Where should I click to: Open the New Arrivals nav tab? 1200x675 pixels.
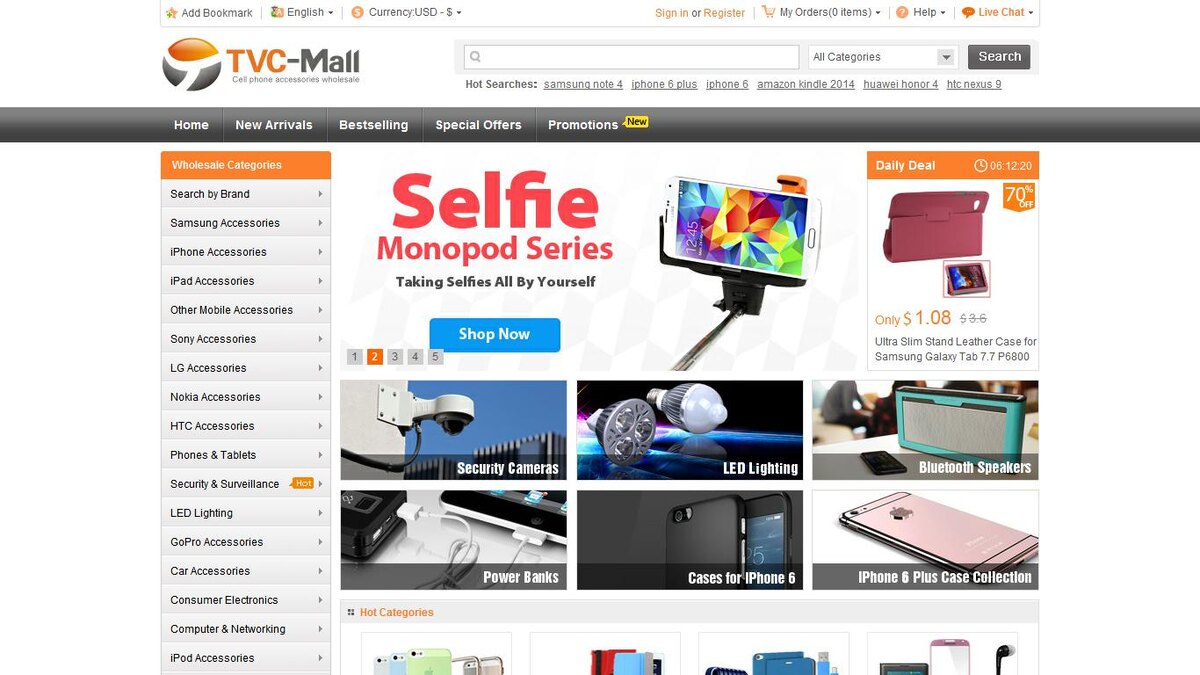coord(274,125)
